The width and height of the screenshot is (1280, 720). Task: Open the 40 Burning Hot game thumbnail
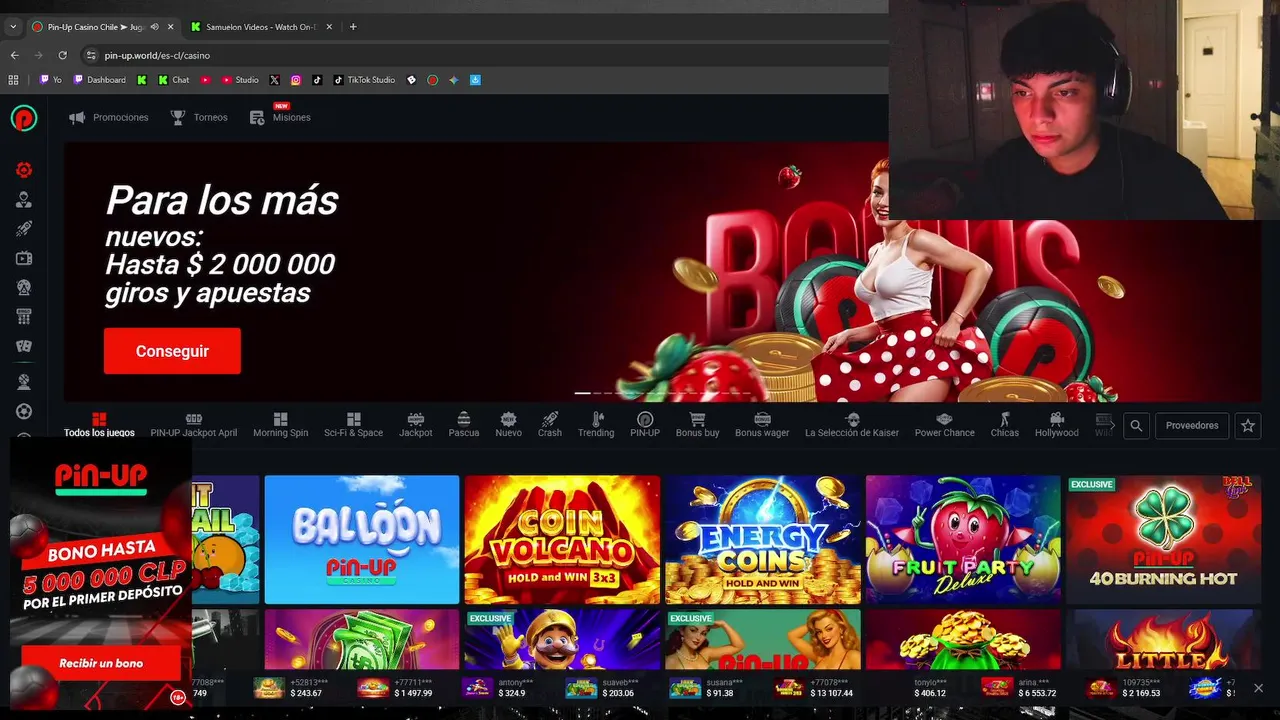point(1163,540)
